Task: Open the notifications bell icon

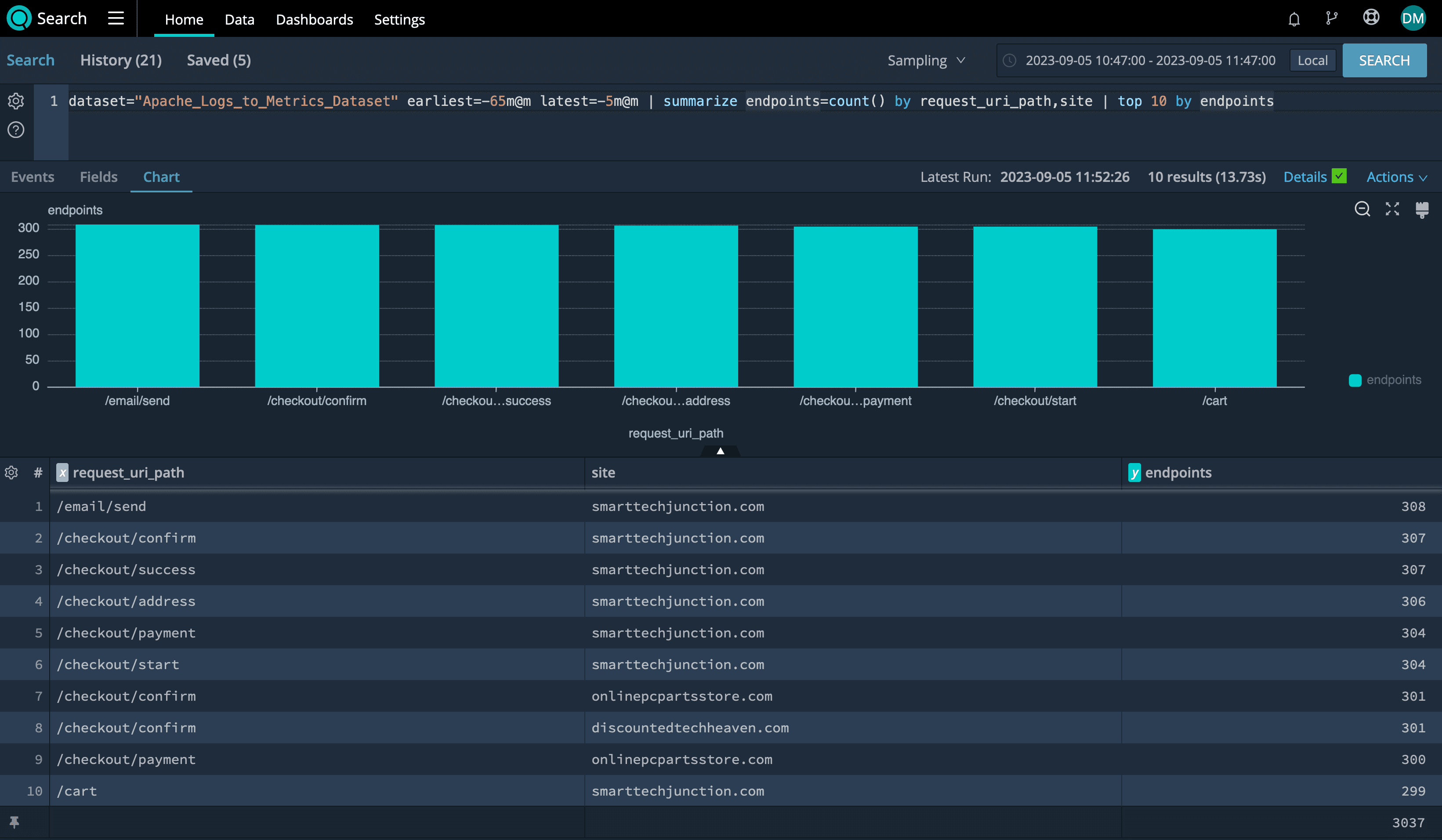Action: [x=1294, y=19]
